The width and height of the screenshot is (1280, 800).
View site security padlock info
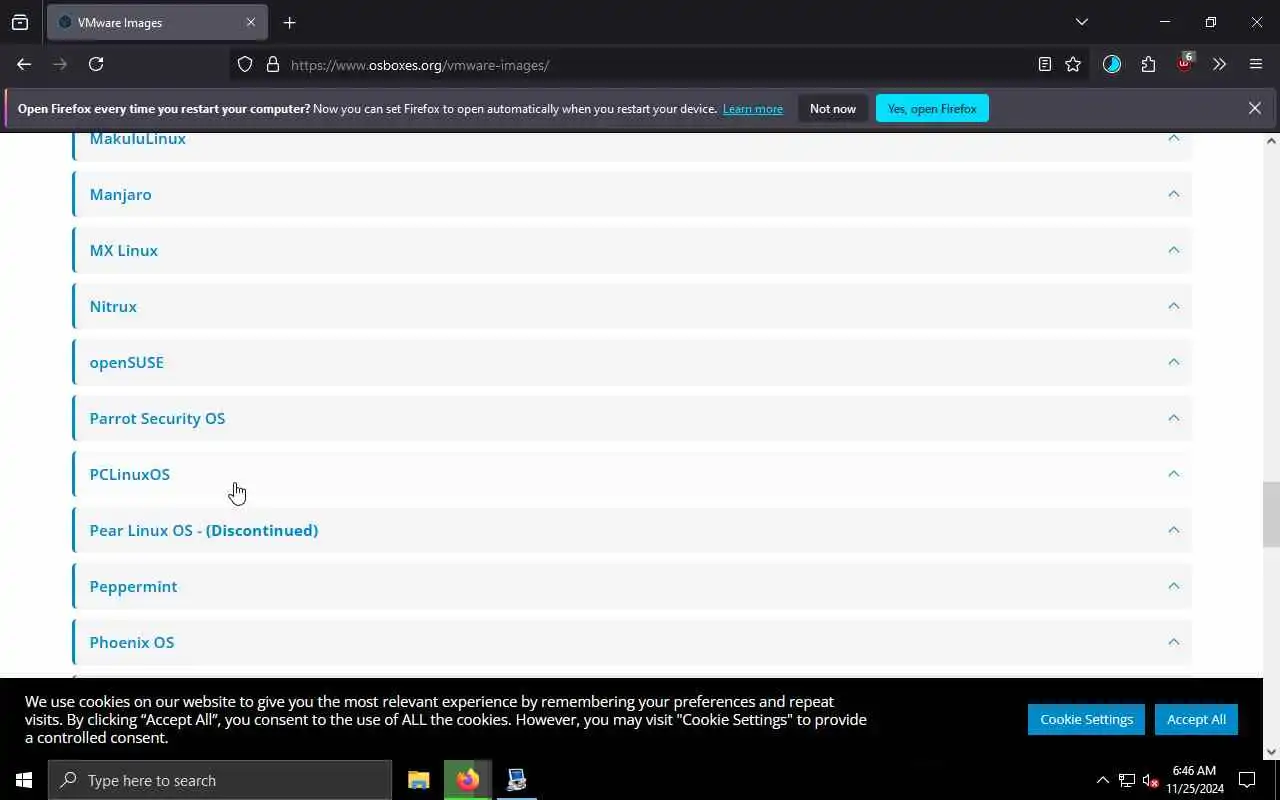272,64
